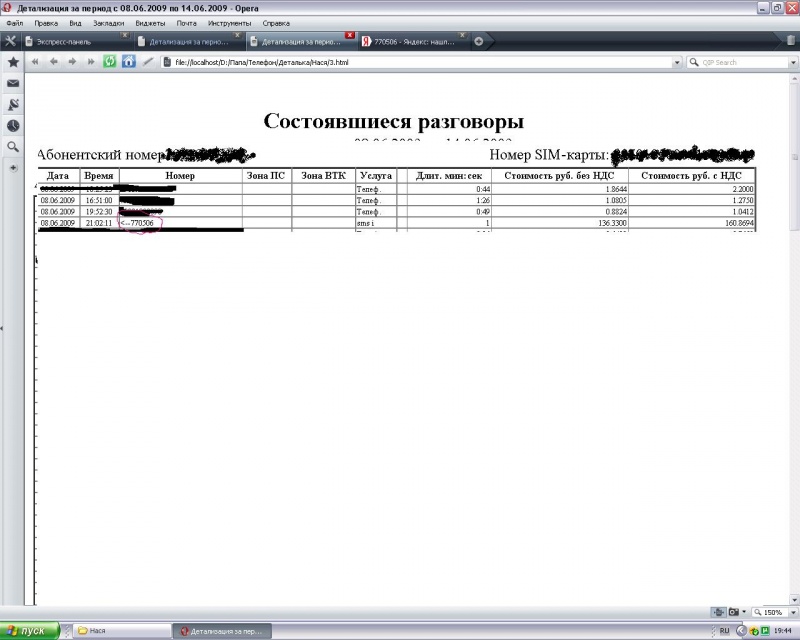Switch to the Экспресс-панель tab
The width and height of the screenshot is (800, 640).
point(75,42)
